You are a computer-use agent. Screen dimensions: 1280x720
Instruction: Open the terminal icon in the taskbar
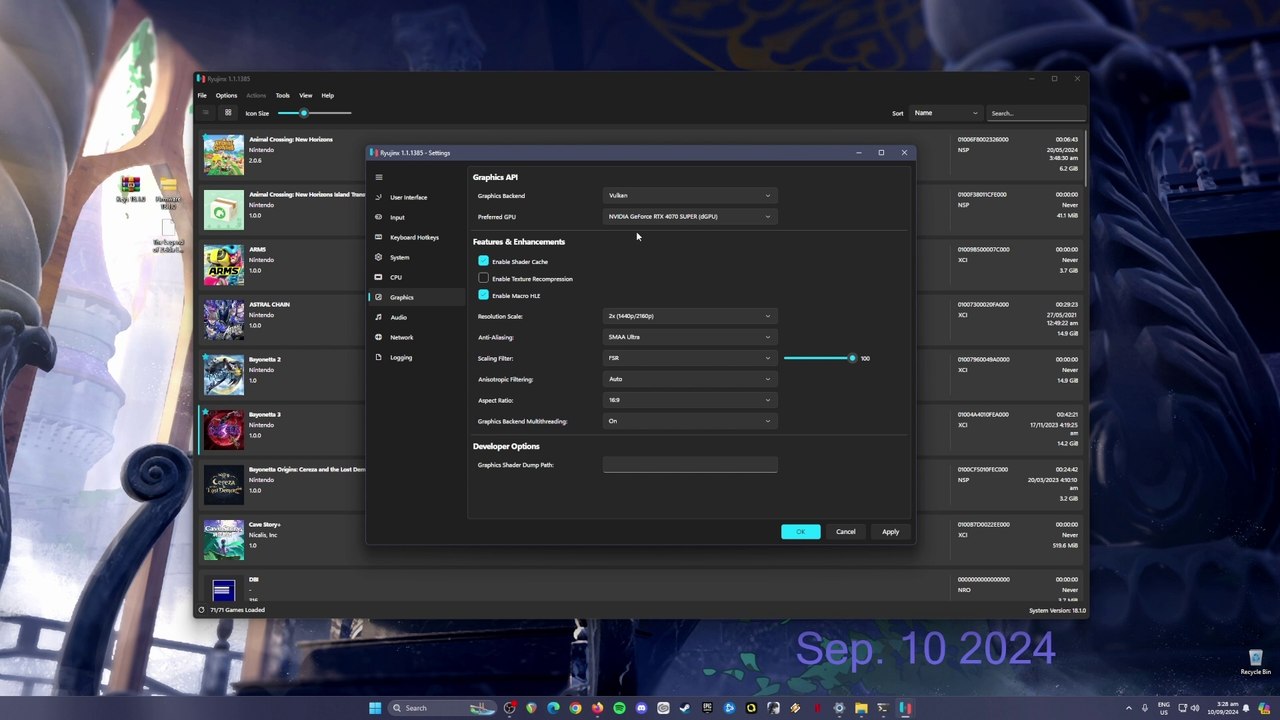coord(883,708)
